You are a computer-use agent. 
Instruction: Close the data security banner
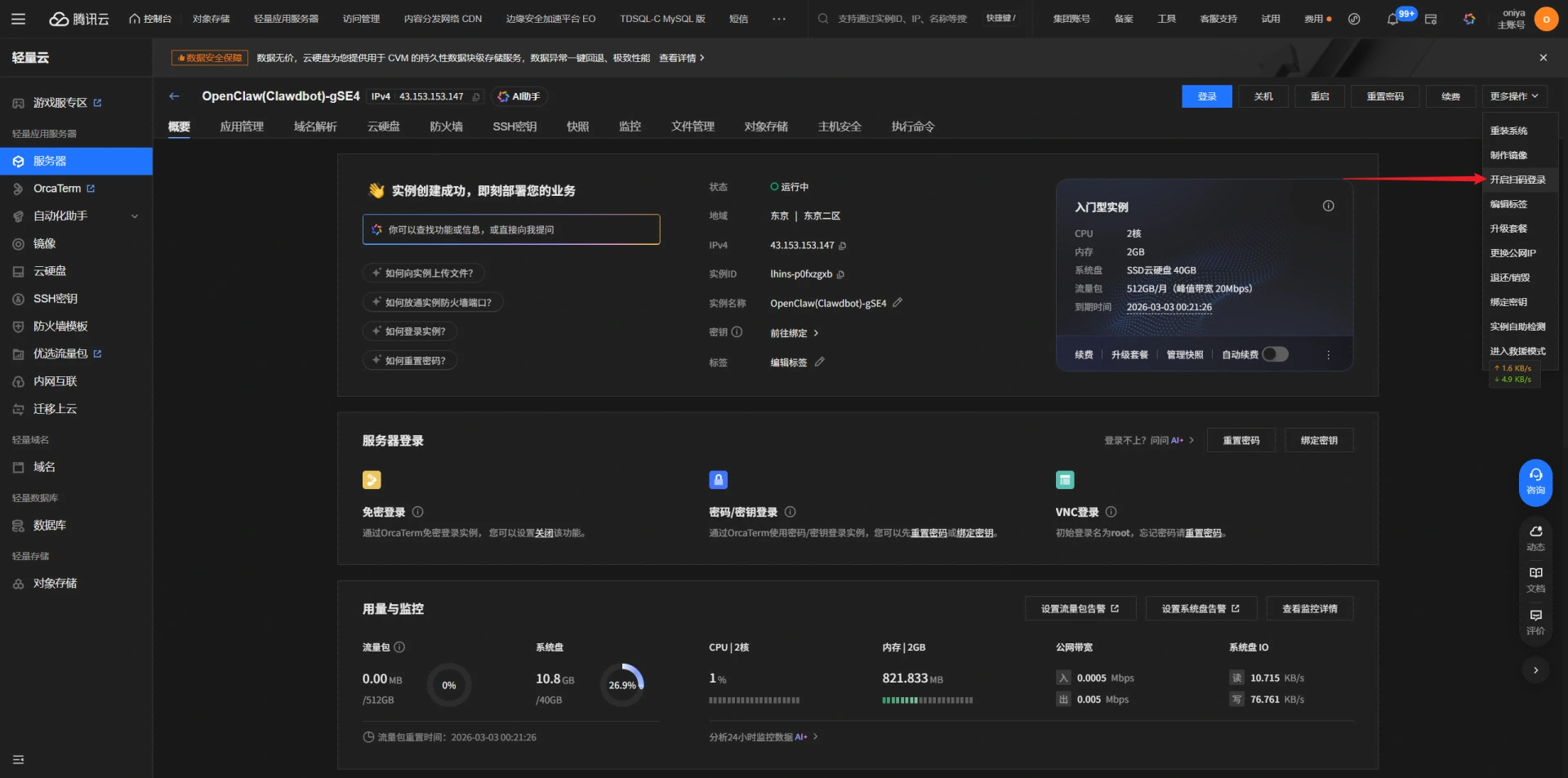click(1543, 58)
